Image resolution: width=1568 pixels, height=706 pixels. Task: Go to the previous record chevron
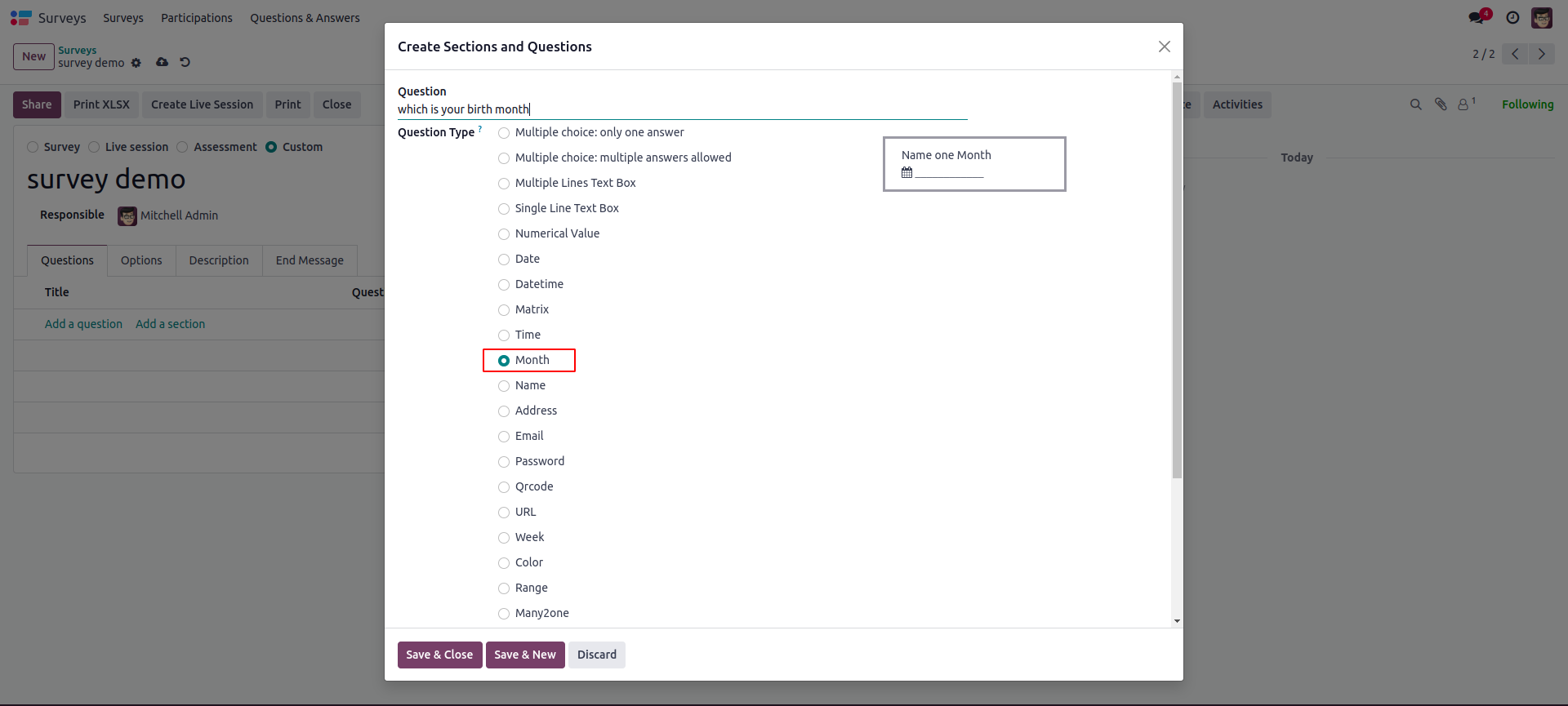click(x=1515, y=54)
